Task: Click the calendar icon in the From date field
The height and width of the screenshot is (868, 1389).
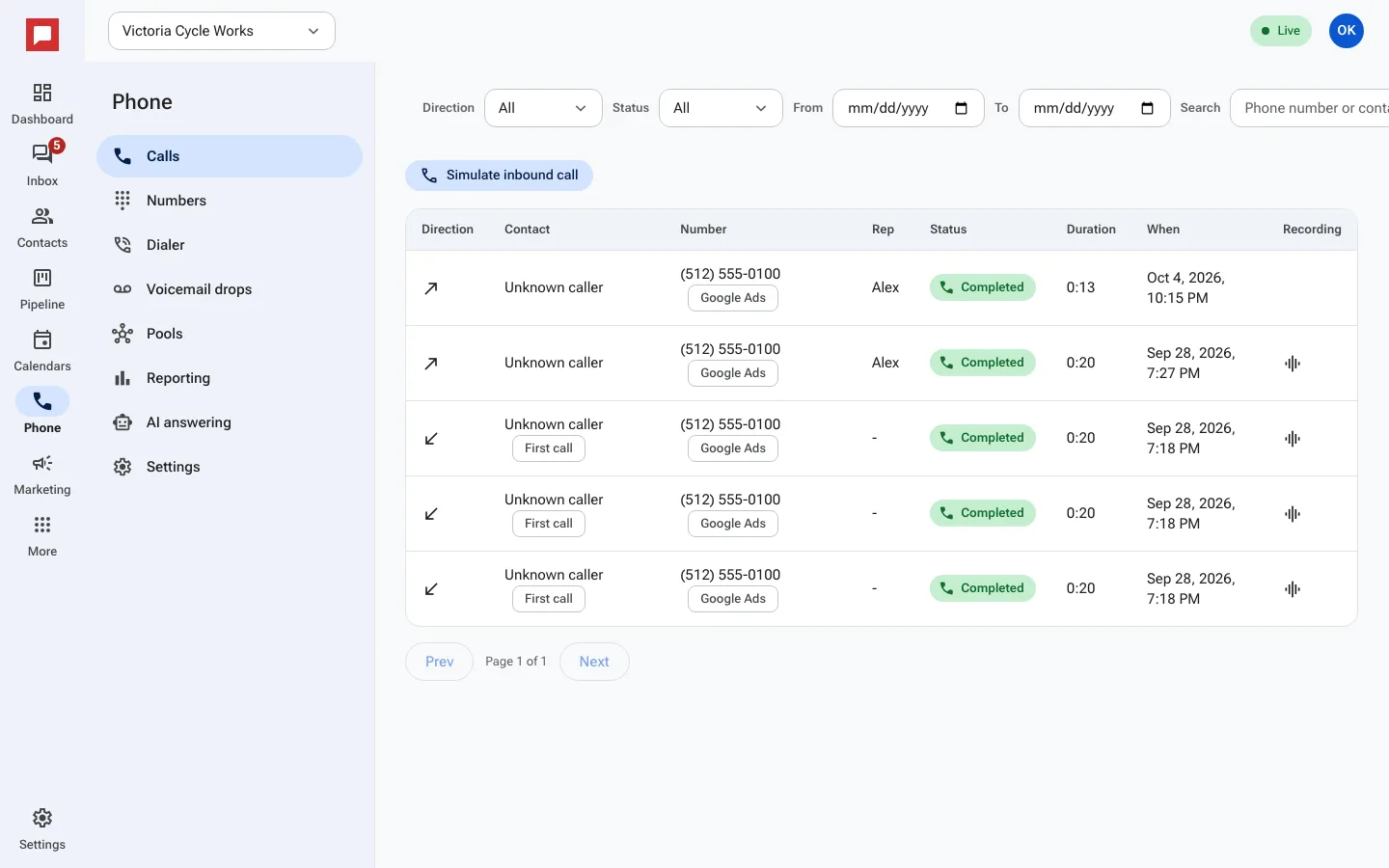Action: tap(961, 108)
